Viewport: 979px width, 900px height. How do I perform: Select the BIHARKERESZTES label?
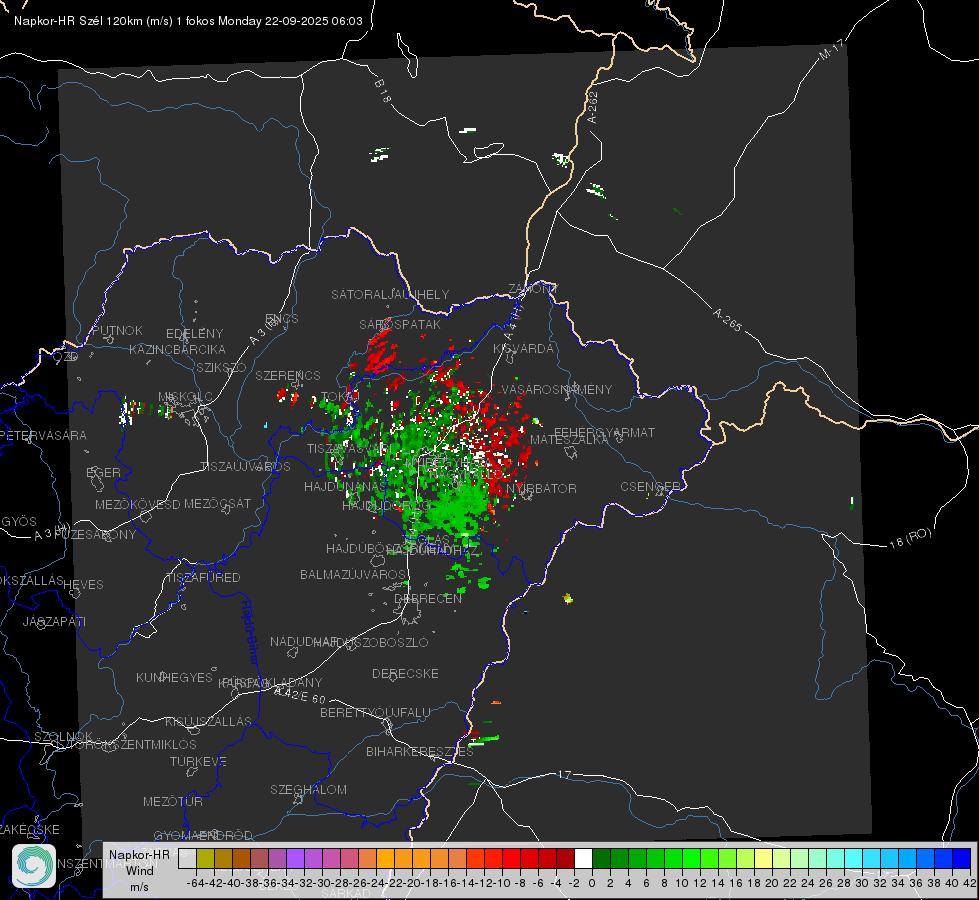pyautogui.click(x=420, y=751)
